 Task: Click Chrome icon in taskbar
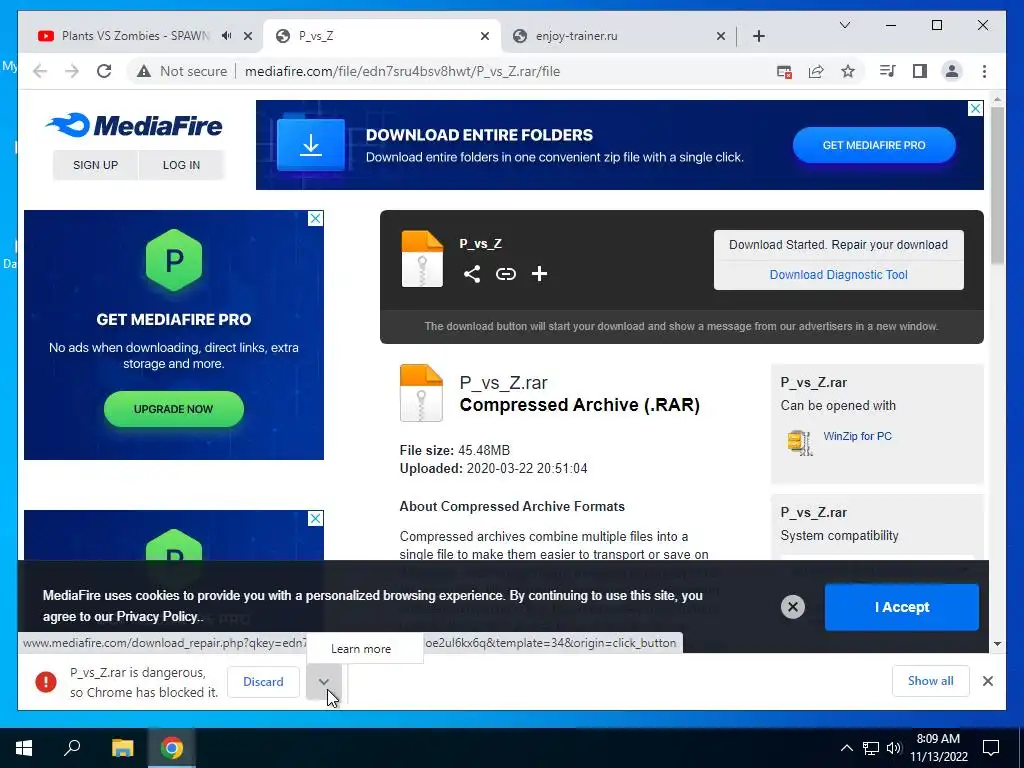coord(172,748)
